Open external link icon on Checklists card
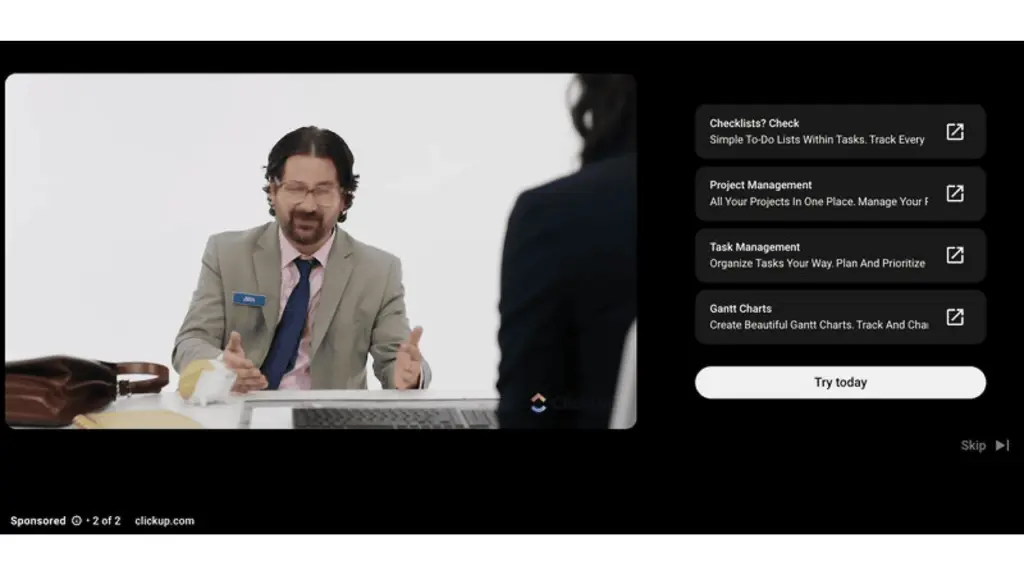 click(955, 132)
